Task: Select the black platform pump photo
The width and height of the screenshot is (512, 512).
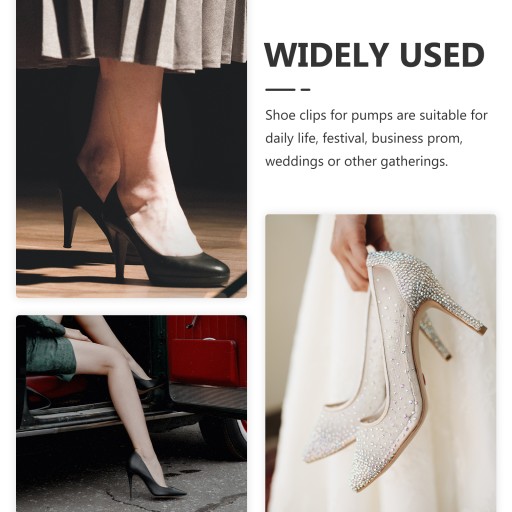Action: (131, 149)
